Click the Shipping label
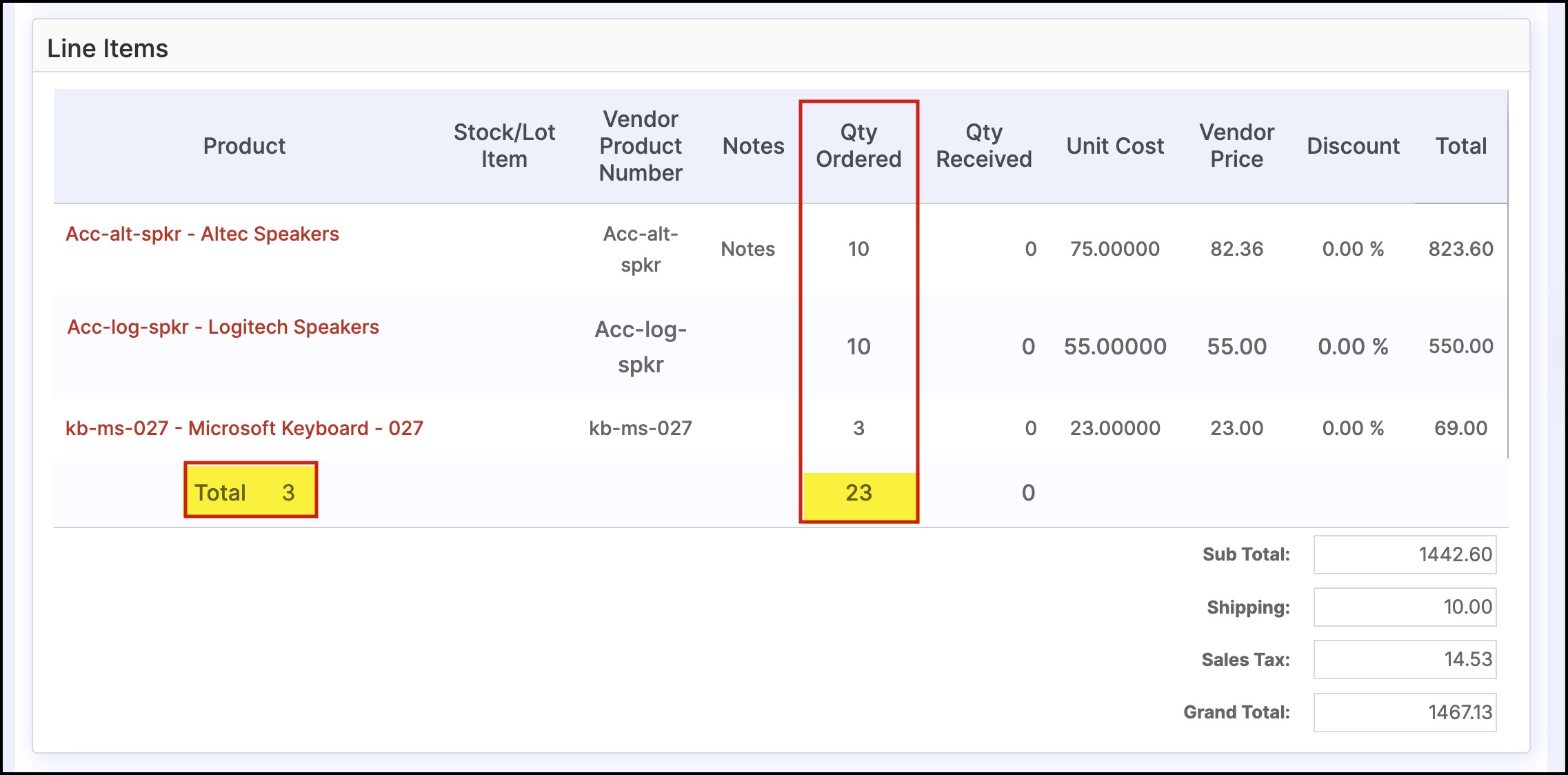The image size is (1568, 775). point(1248,607)
